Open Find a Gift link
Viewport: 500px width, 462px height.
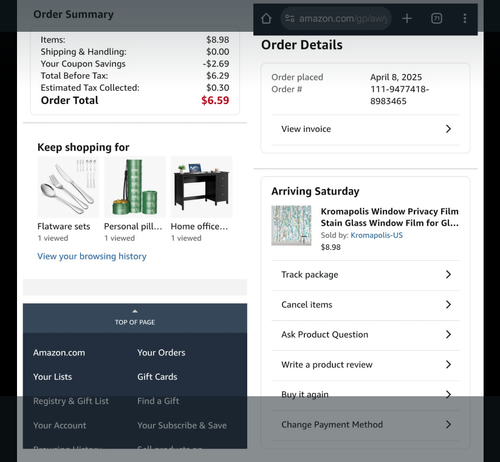tap(158, 401)
